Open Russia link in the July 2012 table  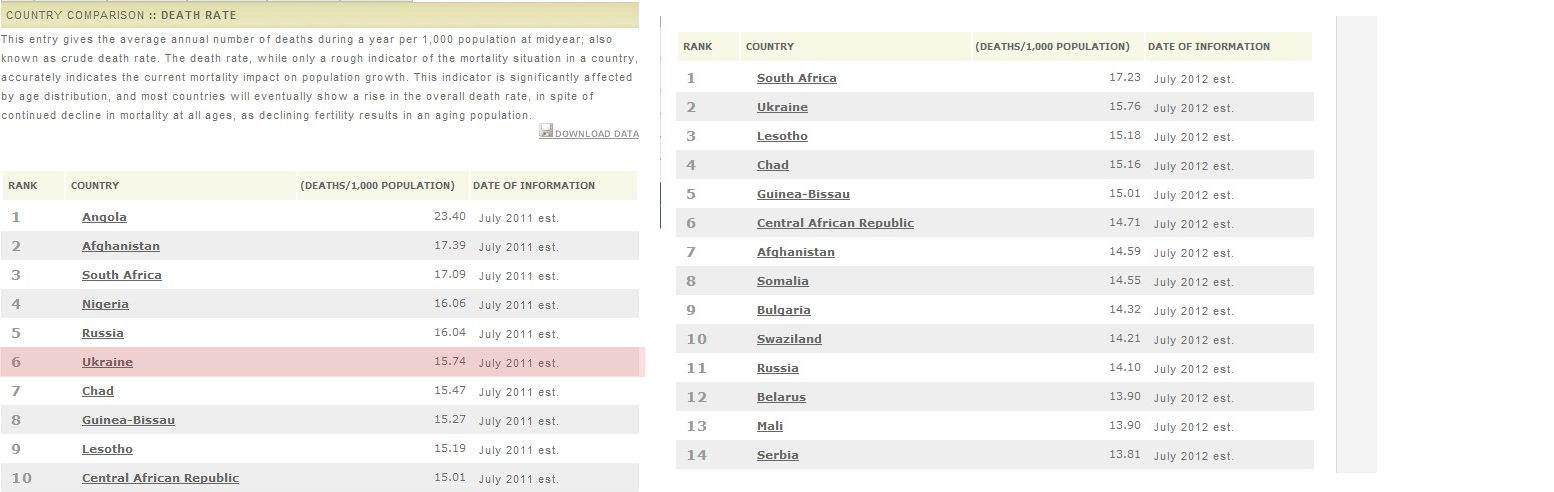coord(777,368)
